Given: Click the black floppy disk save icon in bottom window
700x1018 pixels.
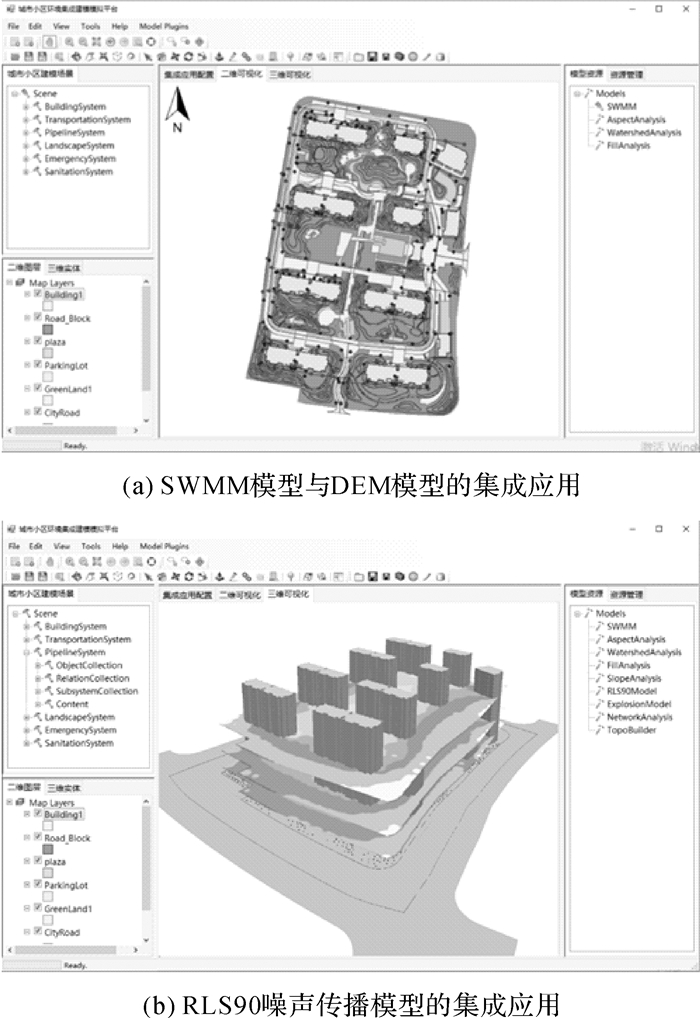Looking at the screenshot, I should tap(372, 577).
